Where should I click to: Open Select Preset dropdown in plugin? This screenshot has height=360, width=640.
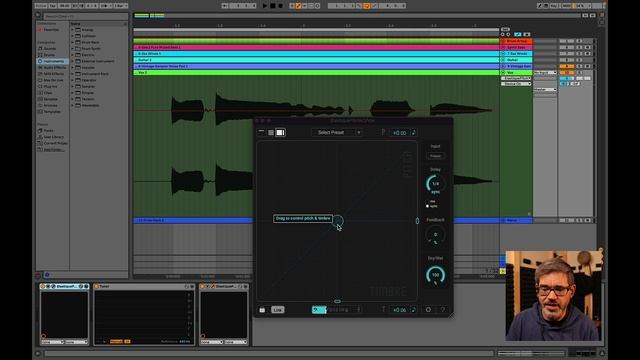(x=337, y=132)
